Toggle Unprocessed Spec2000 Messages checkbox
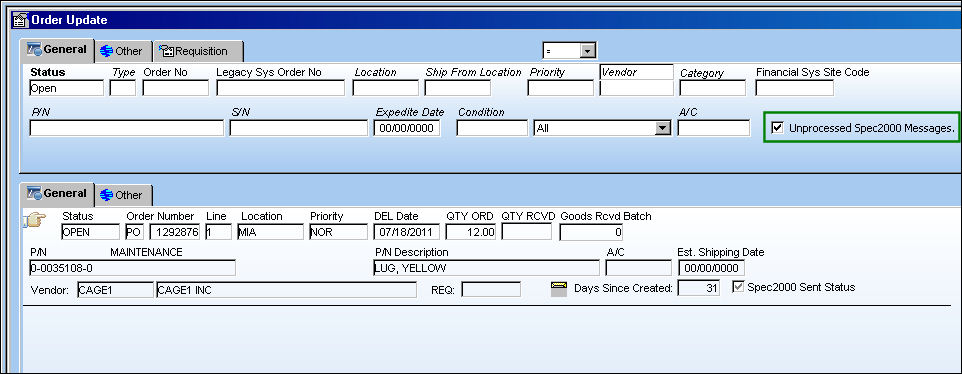The height and width of the screenshot is (374, 962). point(778,128)
